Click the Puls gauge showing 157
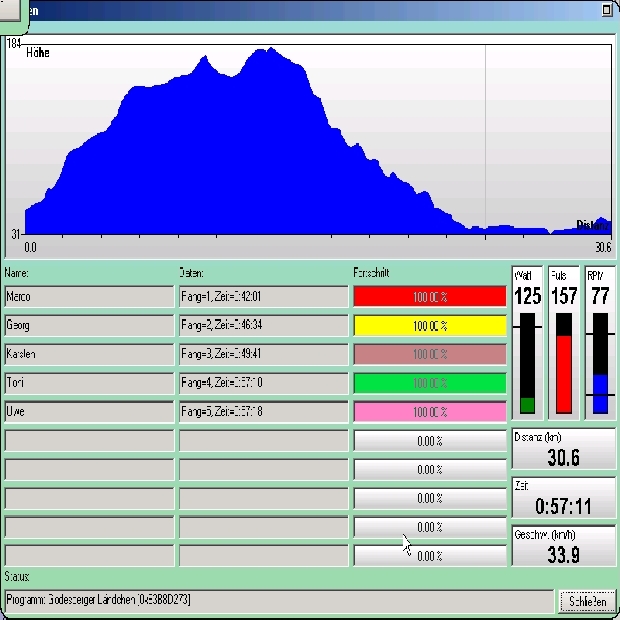 564,343
